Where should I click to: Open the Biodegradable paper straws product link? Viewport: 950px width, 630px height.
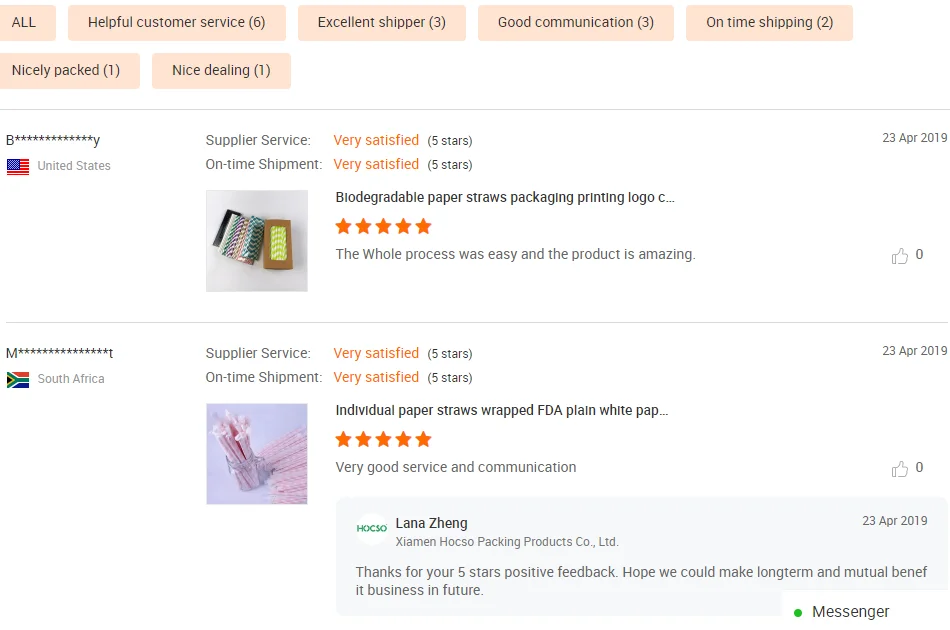coord(505,197)
